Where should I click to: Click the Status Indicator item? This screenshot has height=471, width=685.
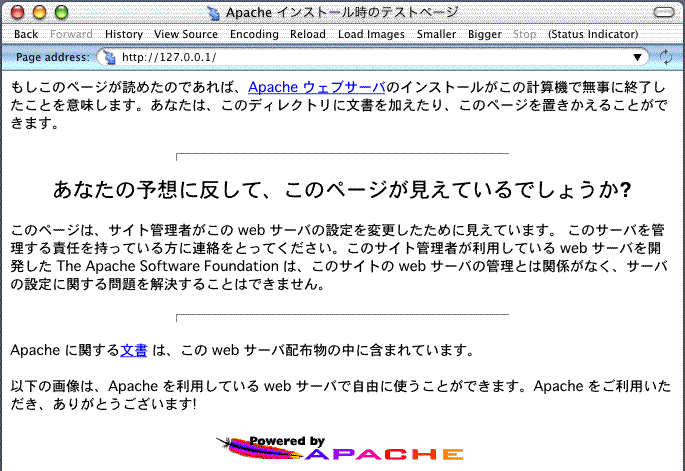tap(593, 34)
